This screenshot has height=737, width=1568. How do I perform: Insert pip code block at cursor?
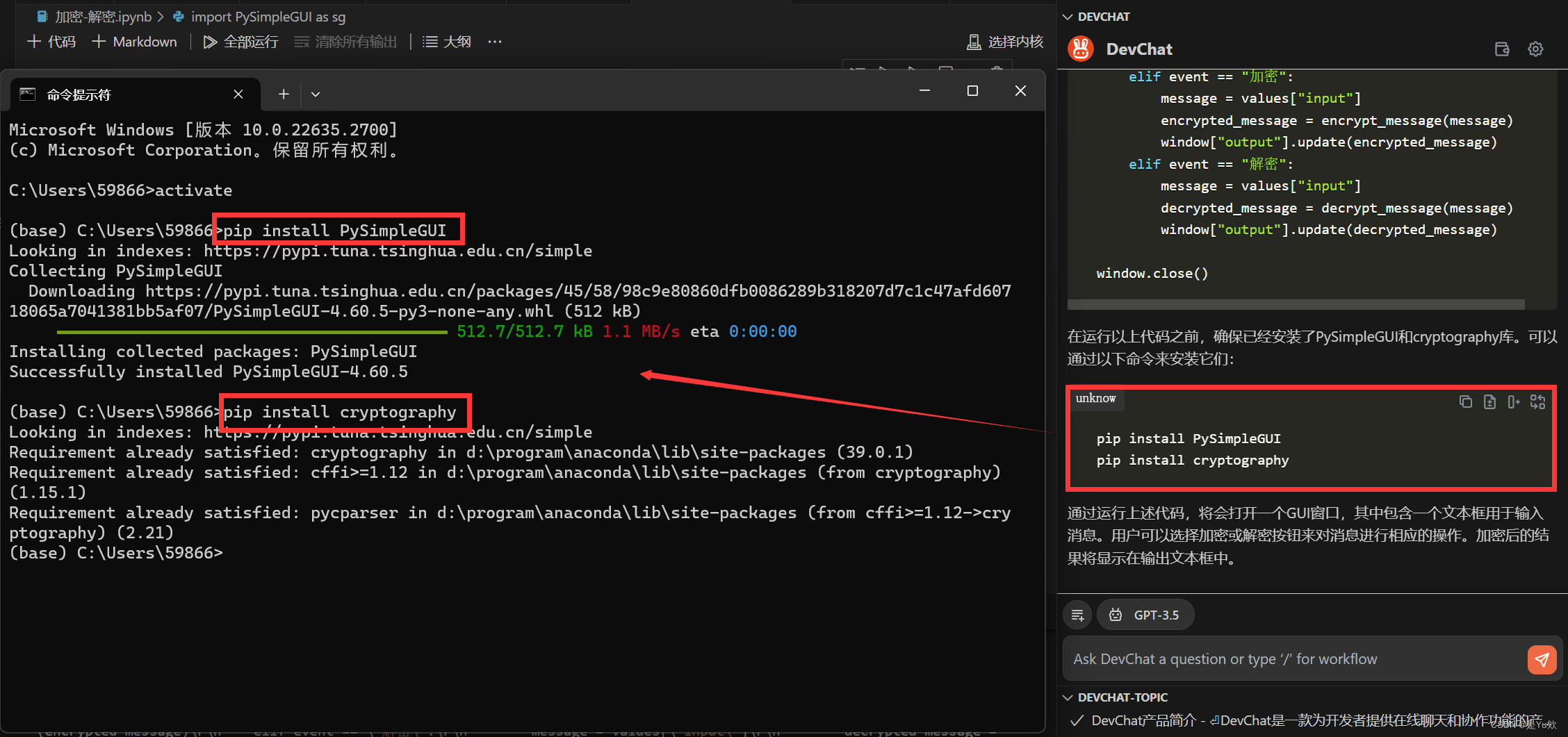pos(1513,401)
